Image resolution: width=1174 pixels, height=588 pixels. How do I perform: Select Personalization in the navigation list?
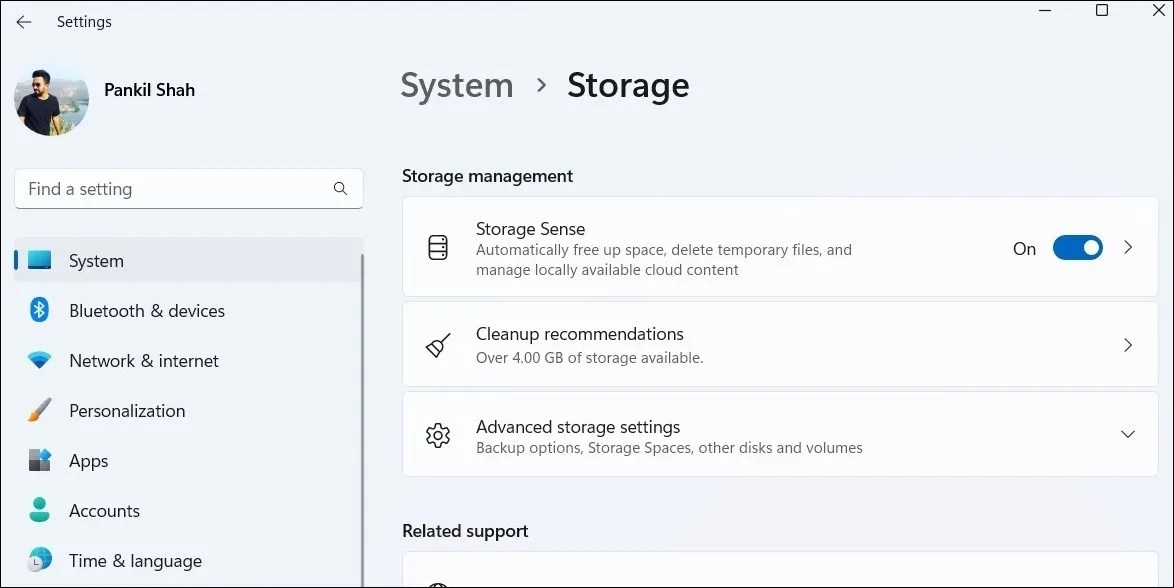coord(127,410)
